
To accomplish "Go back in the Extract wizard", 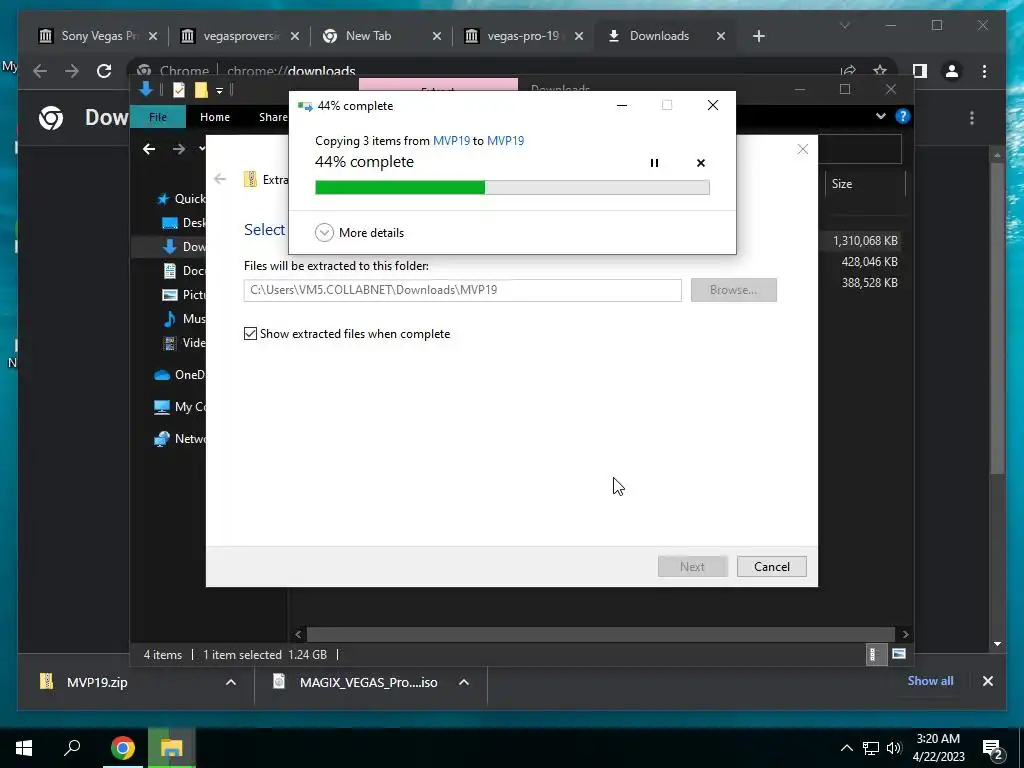I will pyautogui.click(x=220, y=179).
